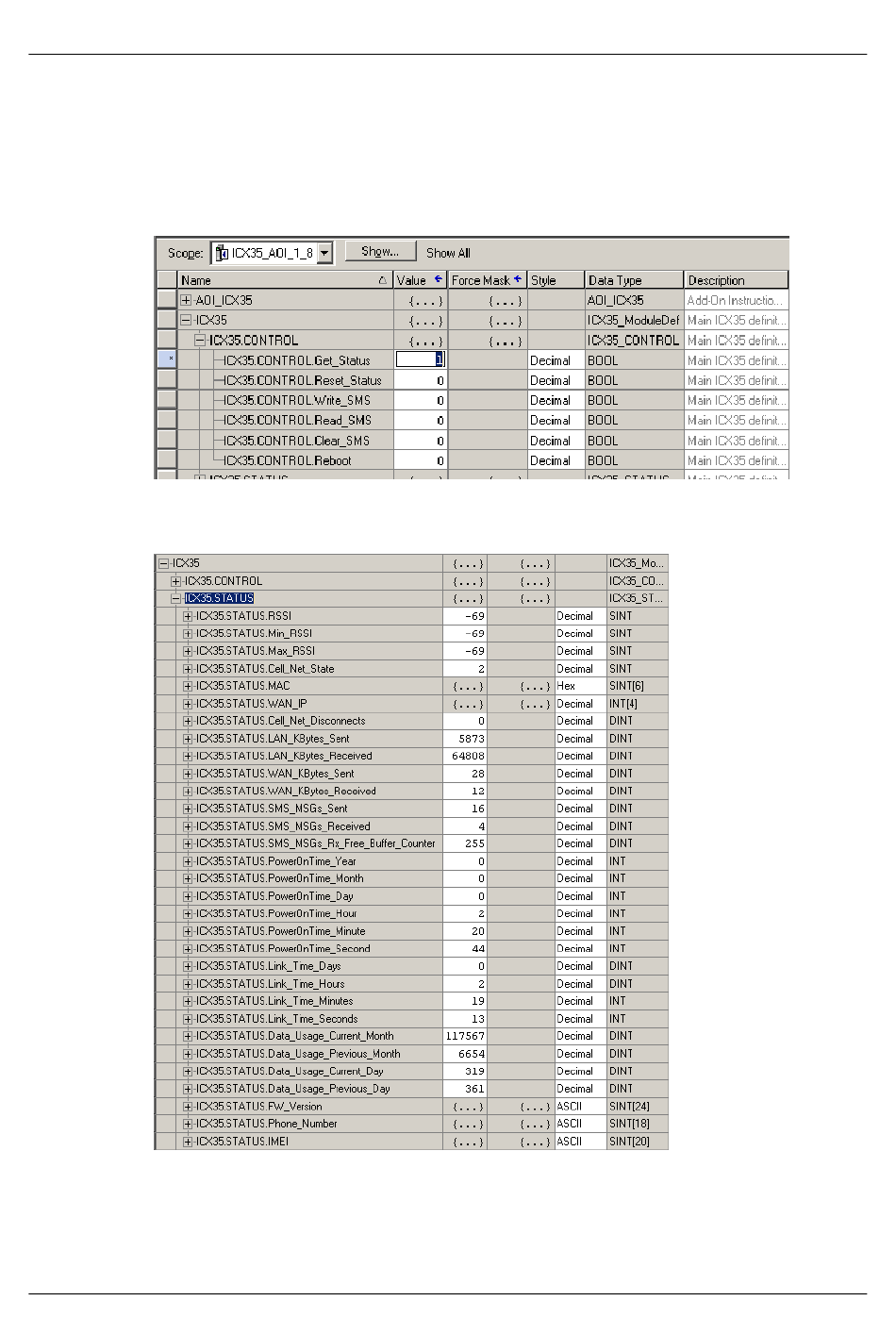The image size is (896, 1318).
Task: Expand ICX35.STATUS.WAN_IP array
Action: (188, 704)
